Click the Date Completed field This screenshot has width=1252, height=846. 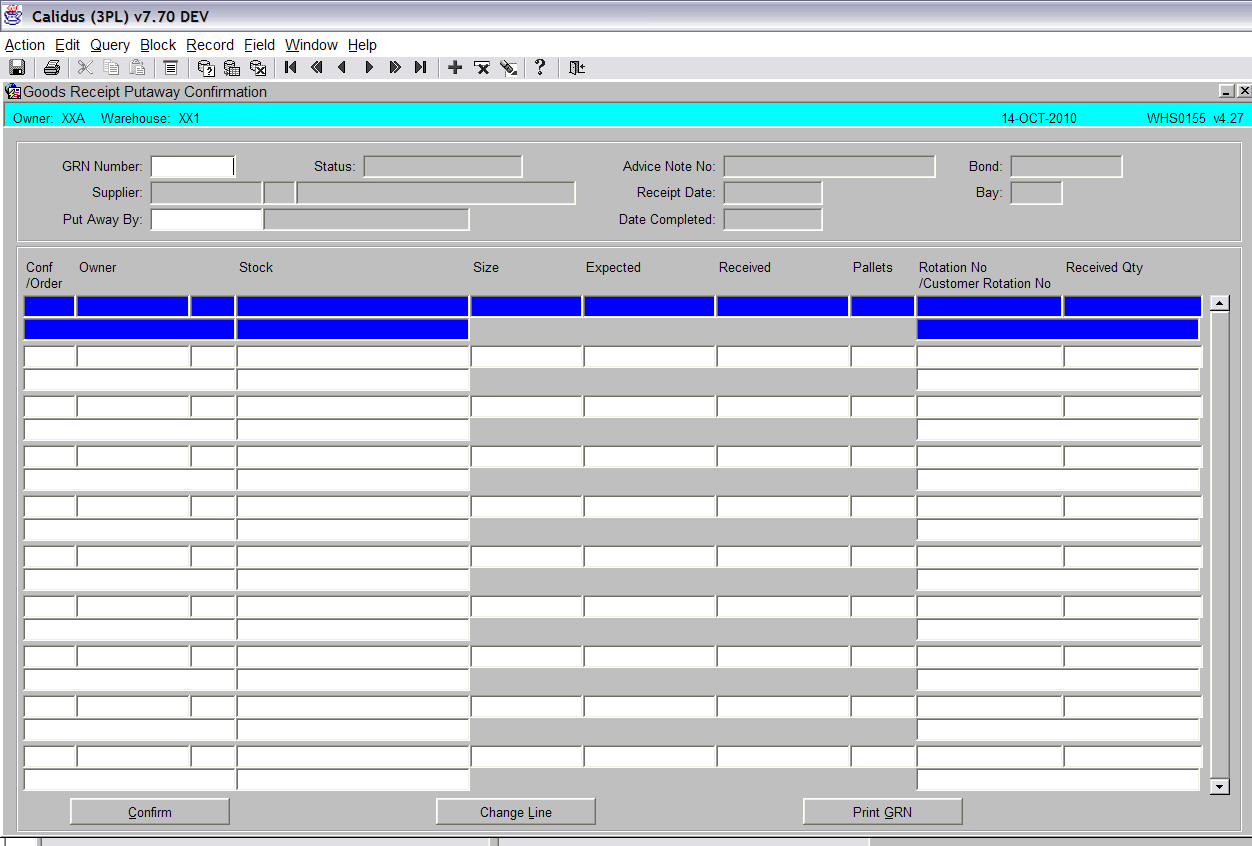pos(773,219)
